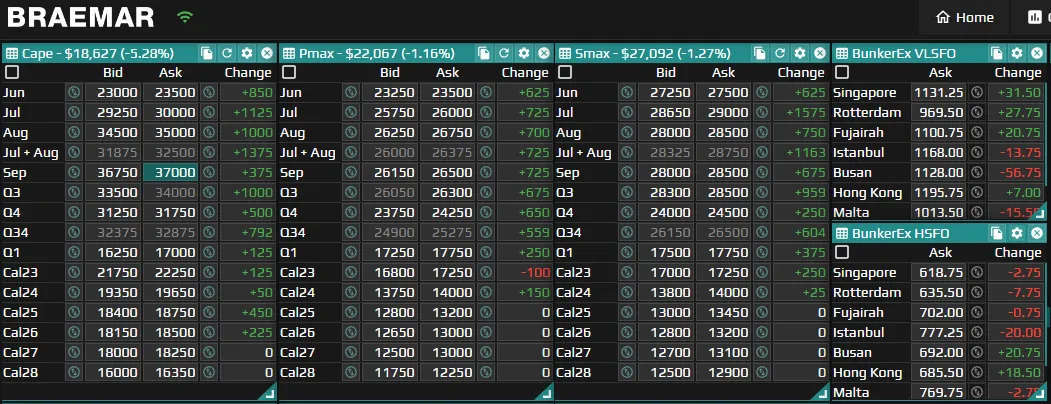The image size is (1051, 404).
Task: Refresh the Cape panel
Action: (x=227, y=54)
